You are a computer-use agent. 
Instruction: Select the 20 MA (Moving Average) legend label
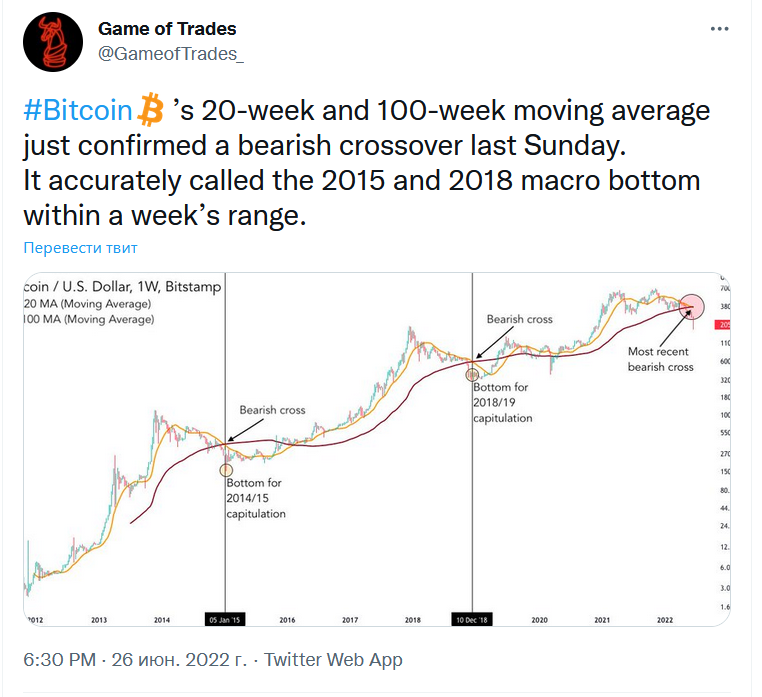click(x=90, y=303)
